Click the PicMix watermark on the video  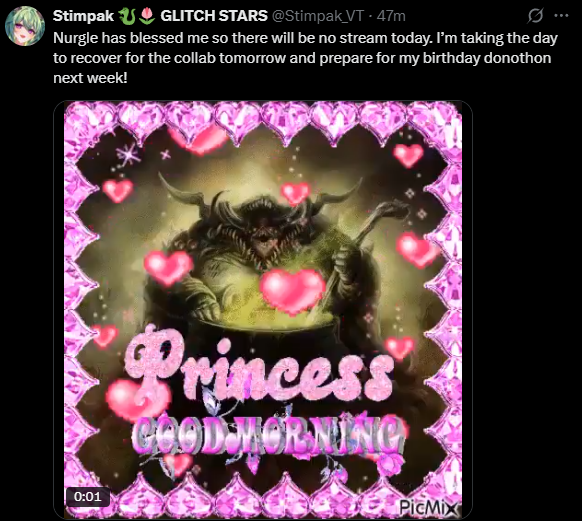click(x=428, y=507)
